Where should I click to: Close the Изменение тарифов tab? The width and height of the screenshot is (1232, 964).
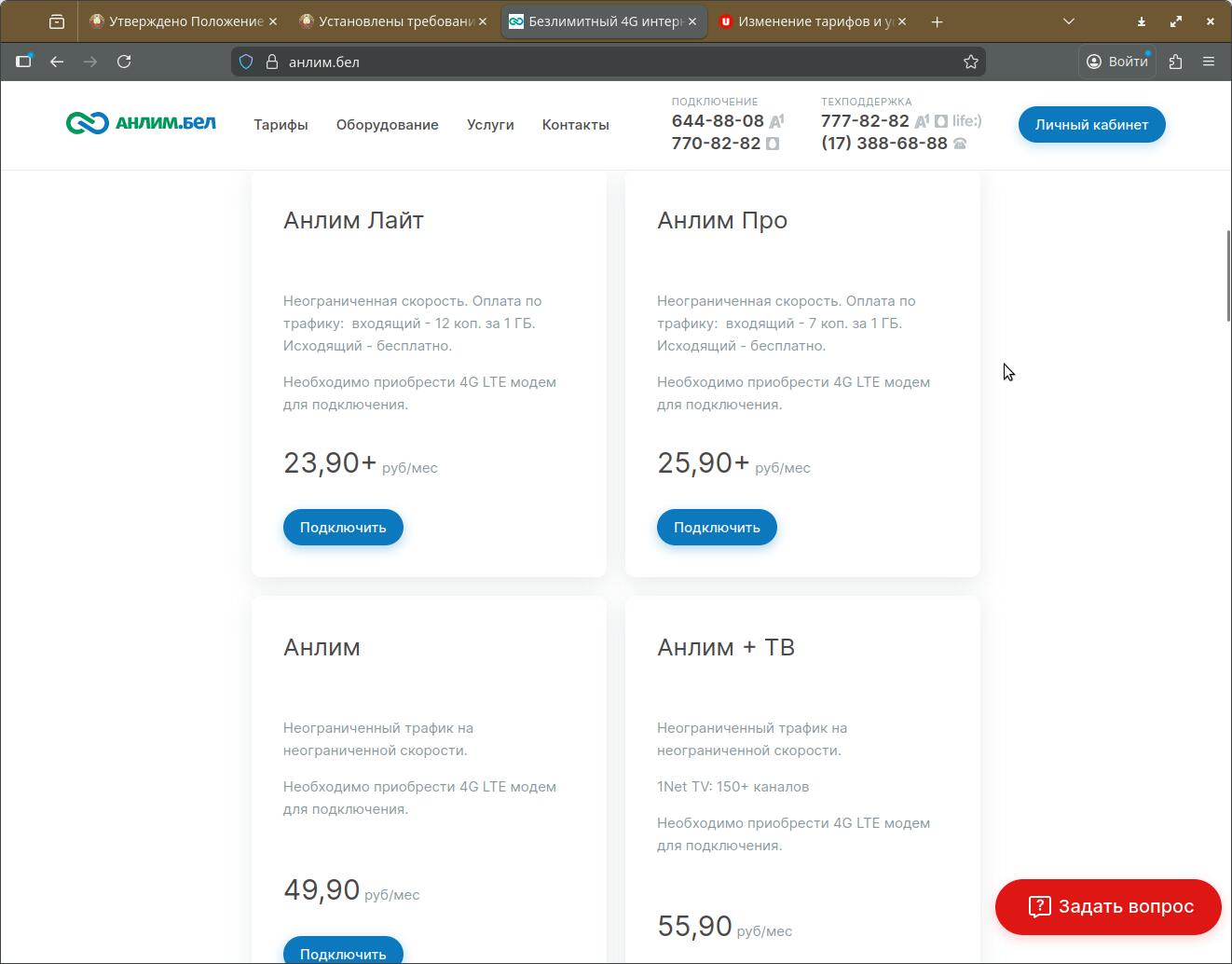(x=902, y=21)
